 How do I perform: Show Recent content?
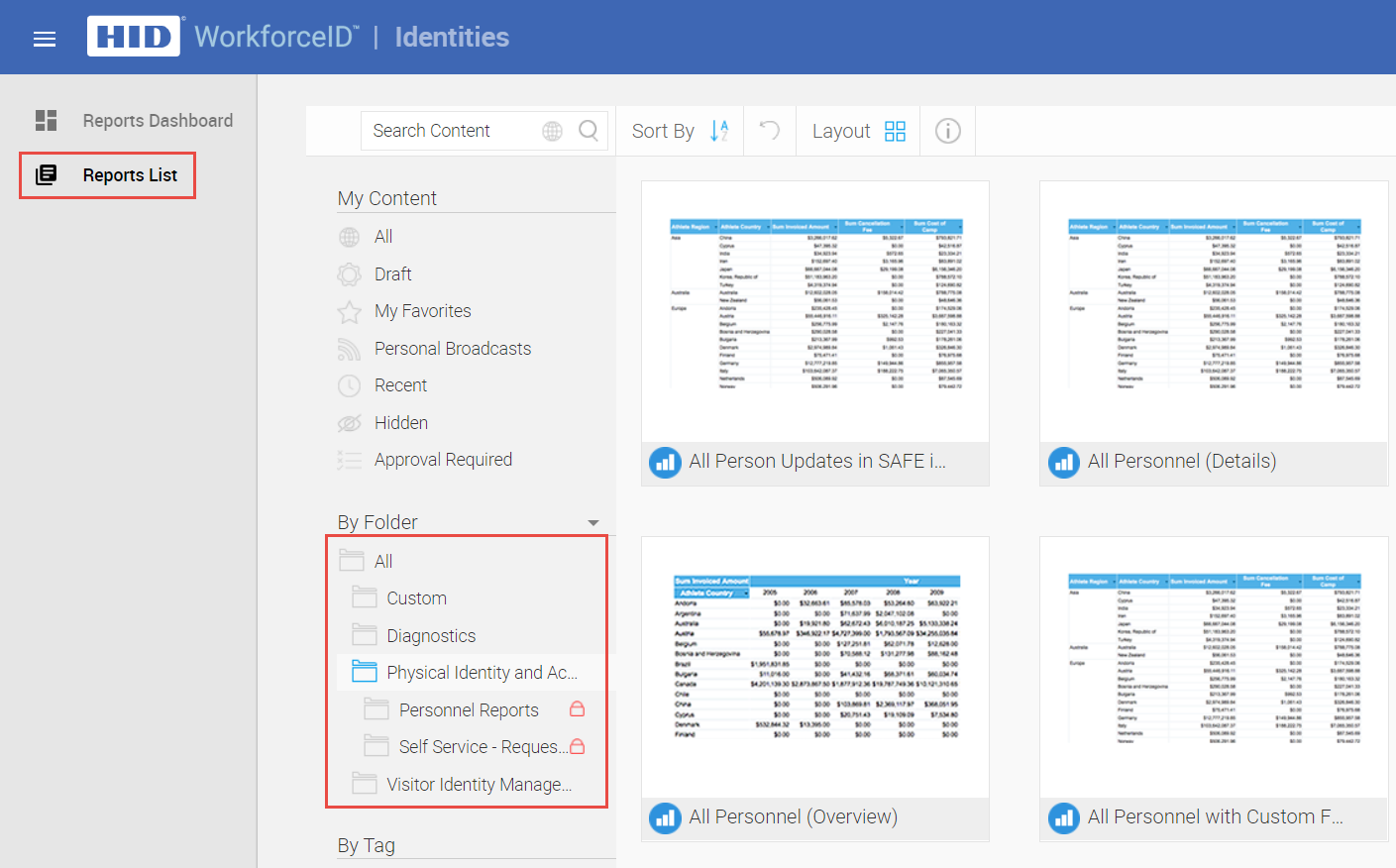400,385
